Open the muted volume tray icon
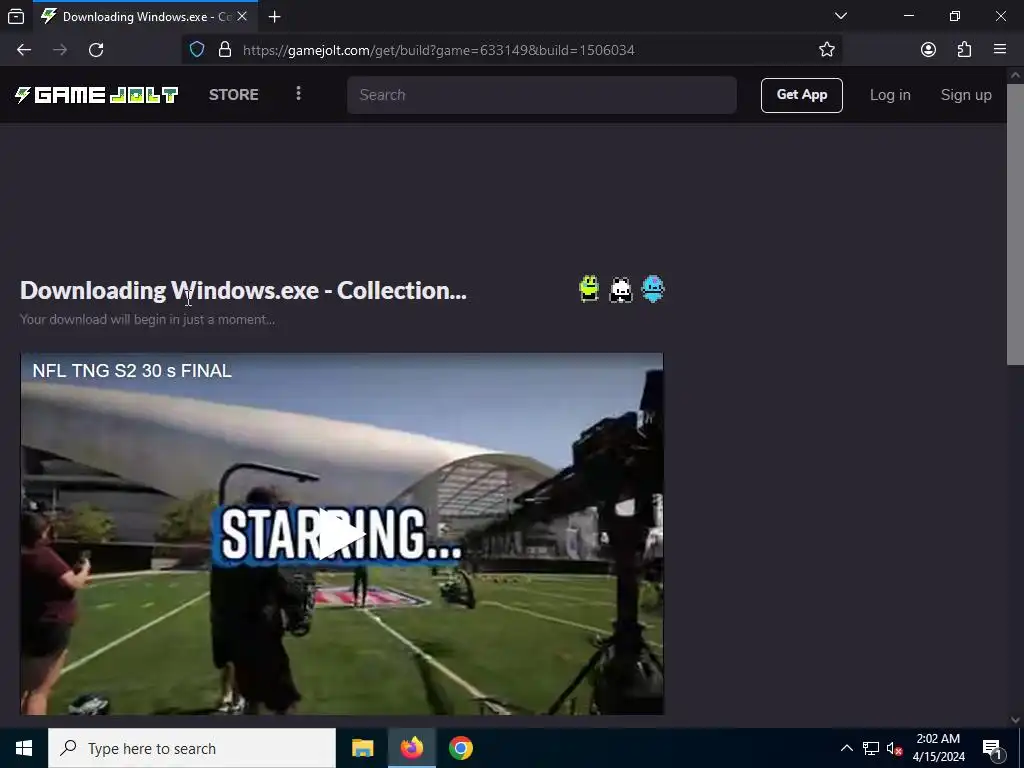 pos(894,748)
